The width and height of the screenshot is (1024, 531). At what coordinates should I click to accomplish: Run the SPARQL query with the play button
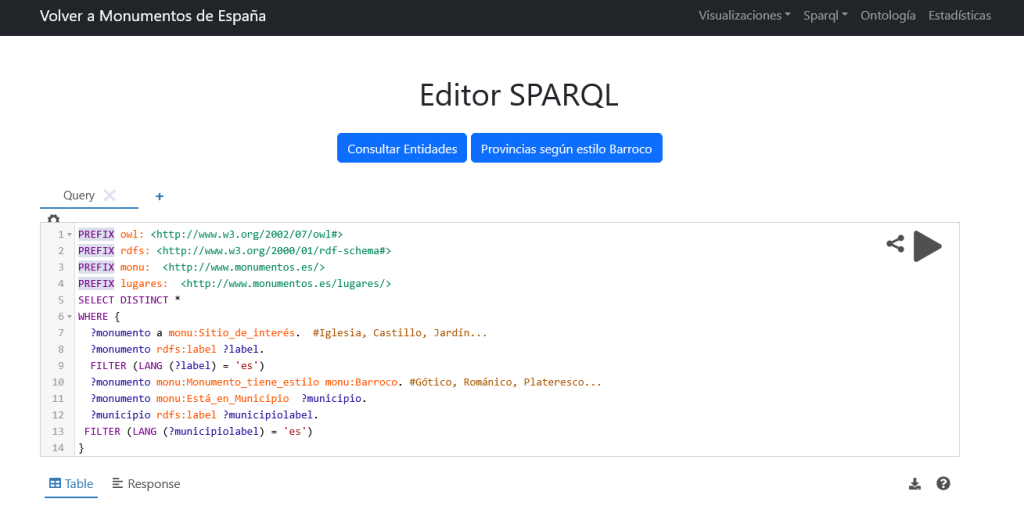coord(927,246)
